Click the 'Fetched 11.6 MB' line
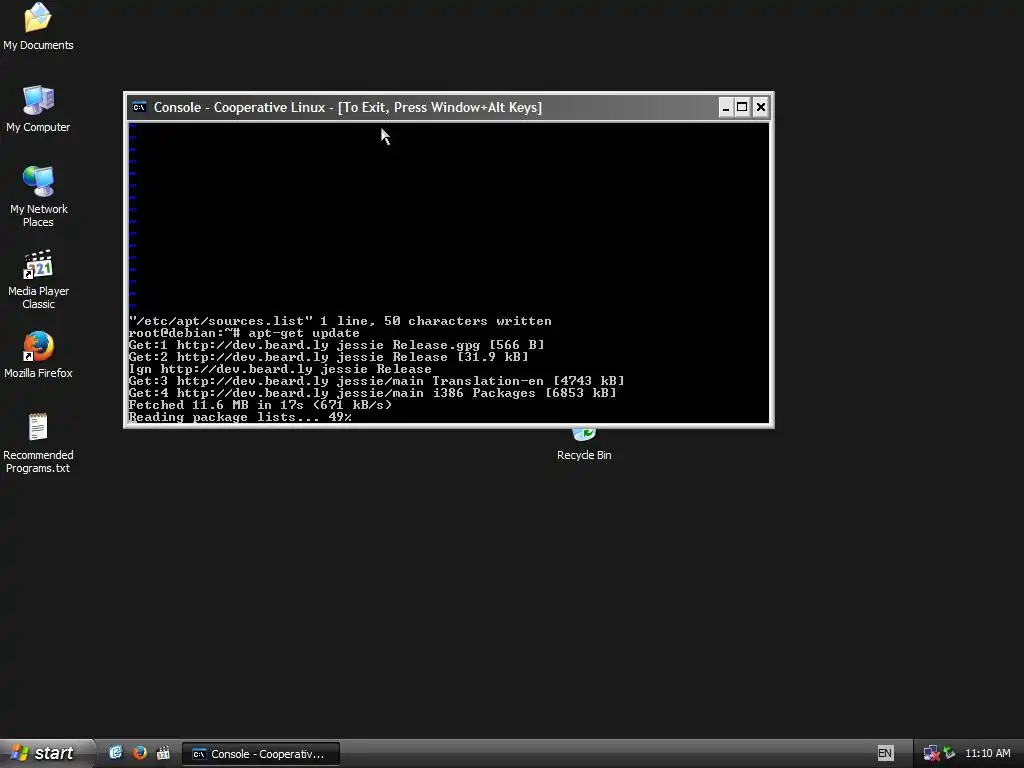The width and height of the screenshot is (1024, 768). (x=261, y=405)
